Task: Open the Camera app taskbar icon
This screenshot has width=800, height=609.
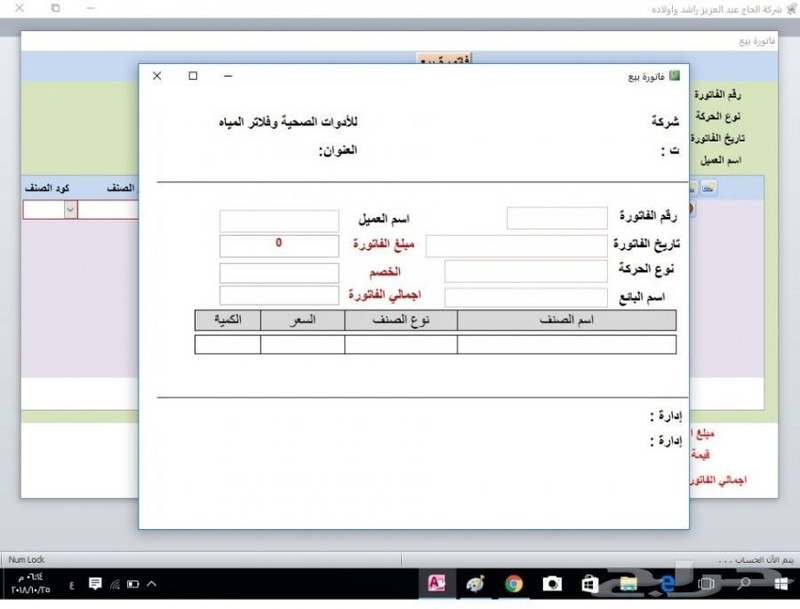Action: pyautogui.click(x=552, y=583)
